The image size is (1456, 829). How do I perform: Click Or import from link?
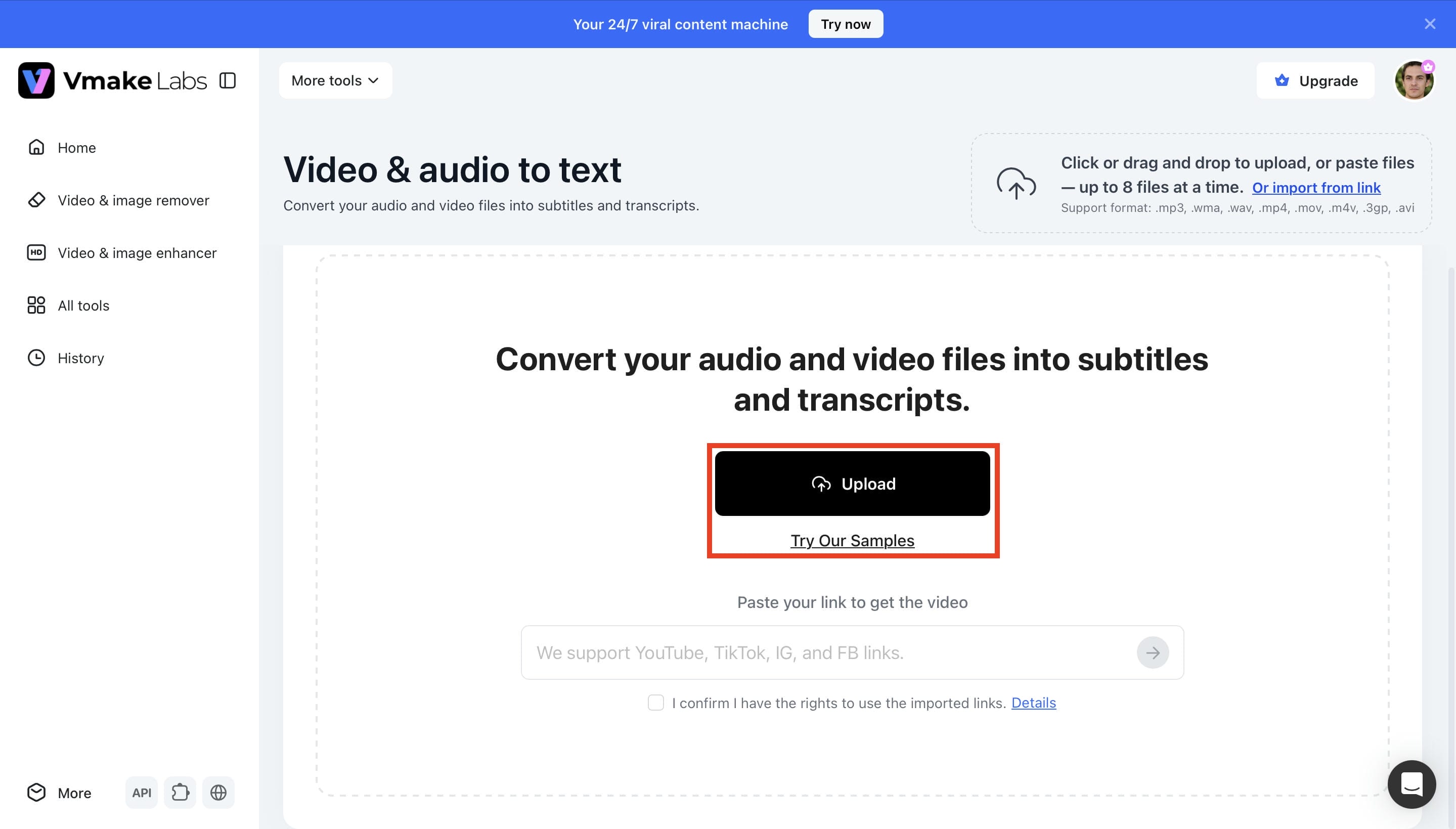1316,187
